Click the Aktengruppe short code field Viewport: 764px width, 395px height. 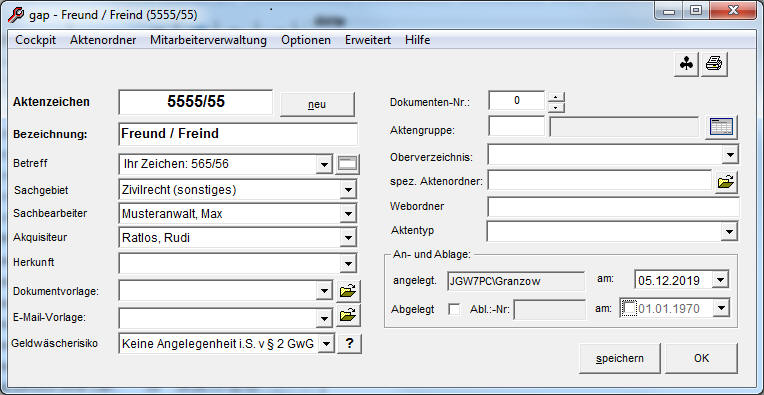[x=516, y=127]
